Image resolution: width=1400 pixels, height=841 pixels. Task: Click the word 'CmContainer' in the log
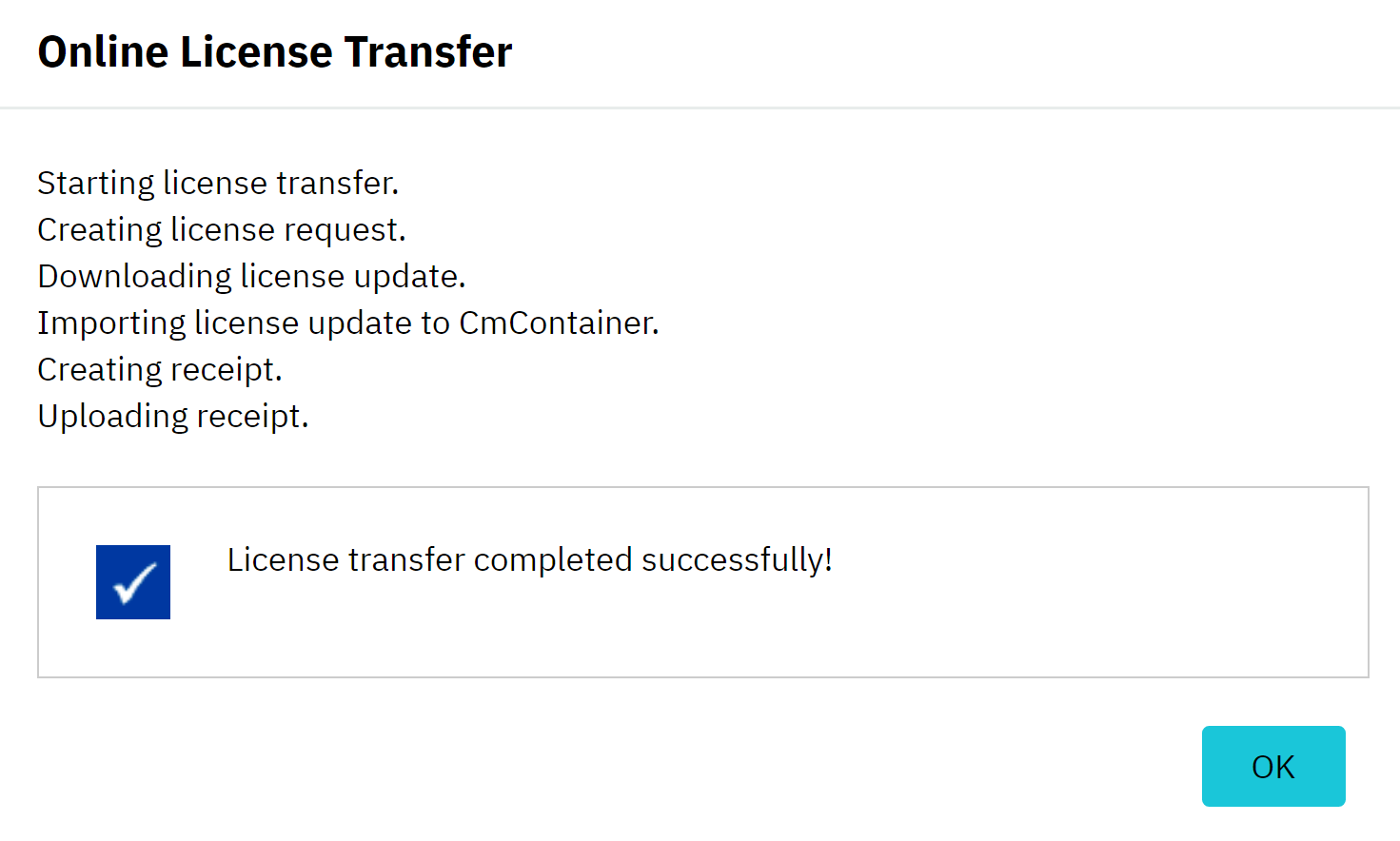coord(559,323)
